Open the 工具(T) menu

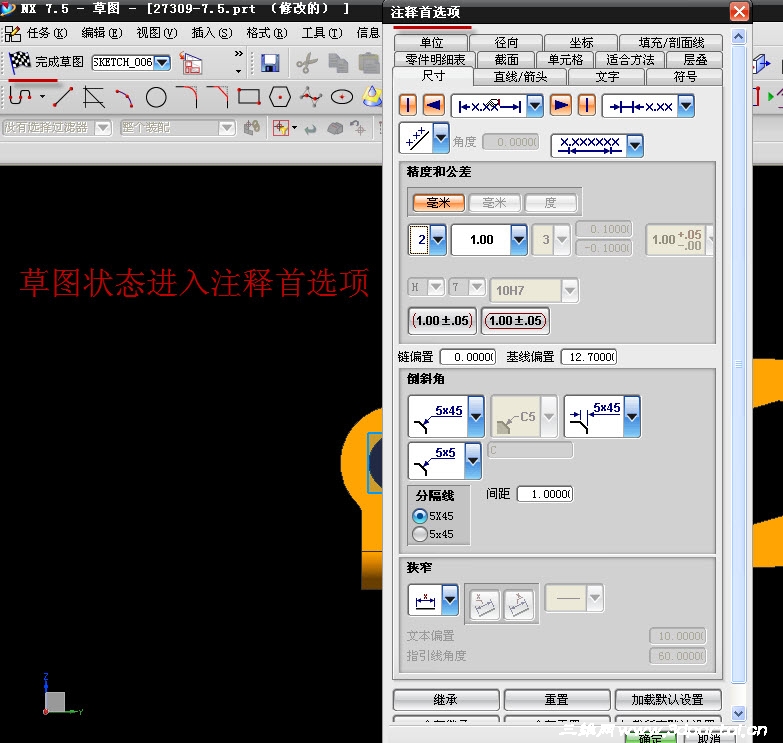(x=322, y=33)
